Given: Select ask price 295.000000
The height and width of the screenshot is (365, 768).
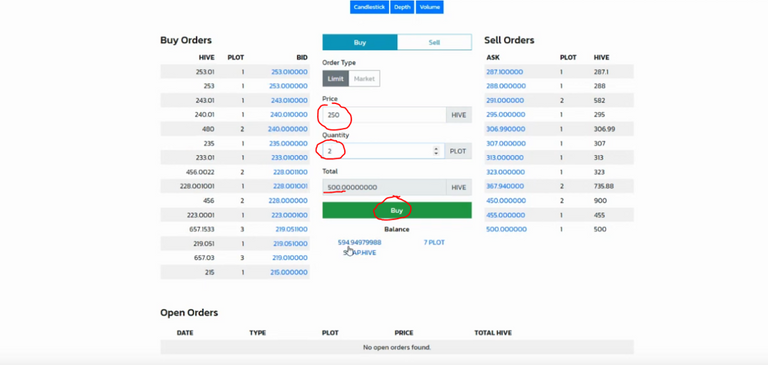Looking at the screenshot, I should [x=505, y=115].
